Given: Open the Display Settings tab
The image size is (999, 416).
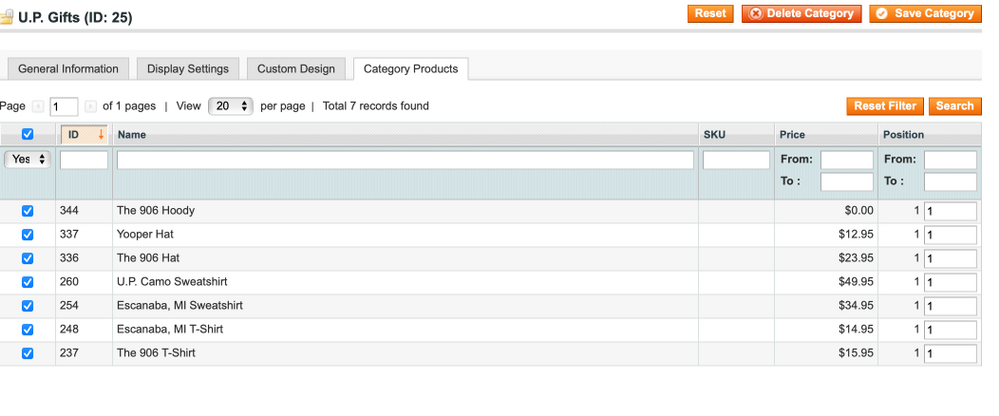Looking at the screenshot, I should (188, 69).
